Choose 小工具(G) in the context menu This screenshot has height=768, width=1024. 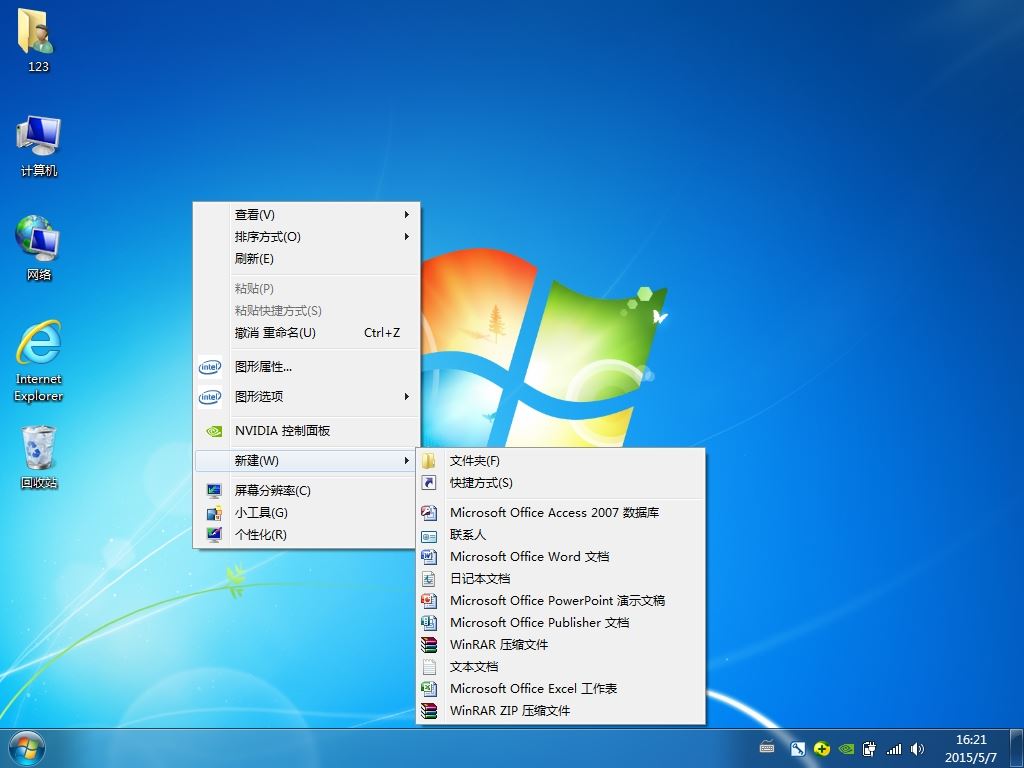coord(306,513)
